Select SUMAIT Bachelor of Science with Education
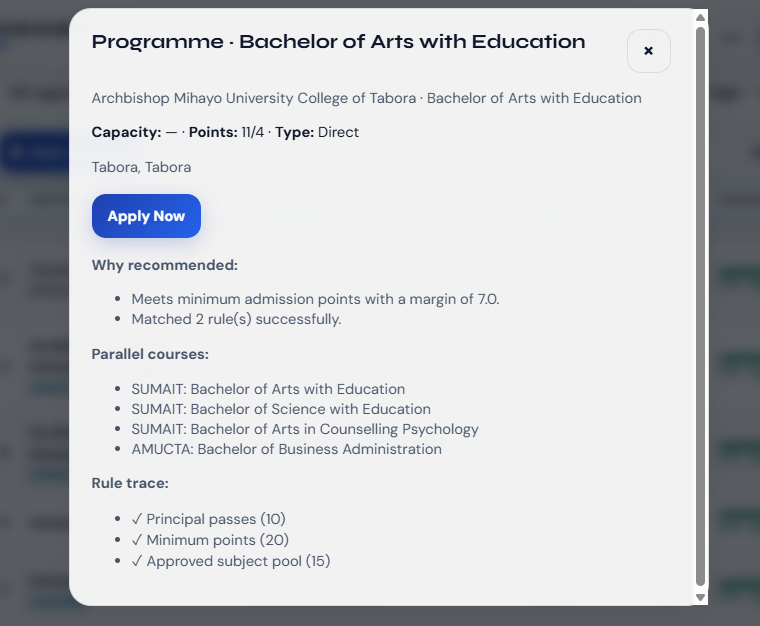This screenshot has height=626, width=760. click(281, 409)
